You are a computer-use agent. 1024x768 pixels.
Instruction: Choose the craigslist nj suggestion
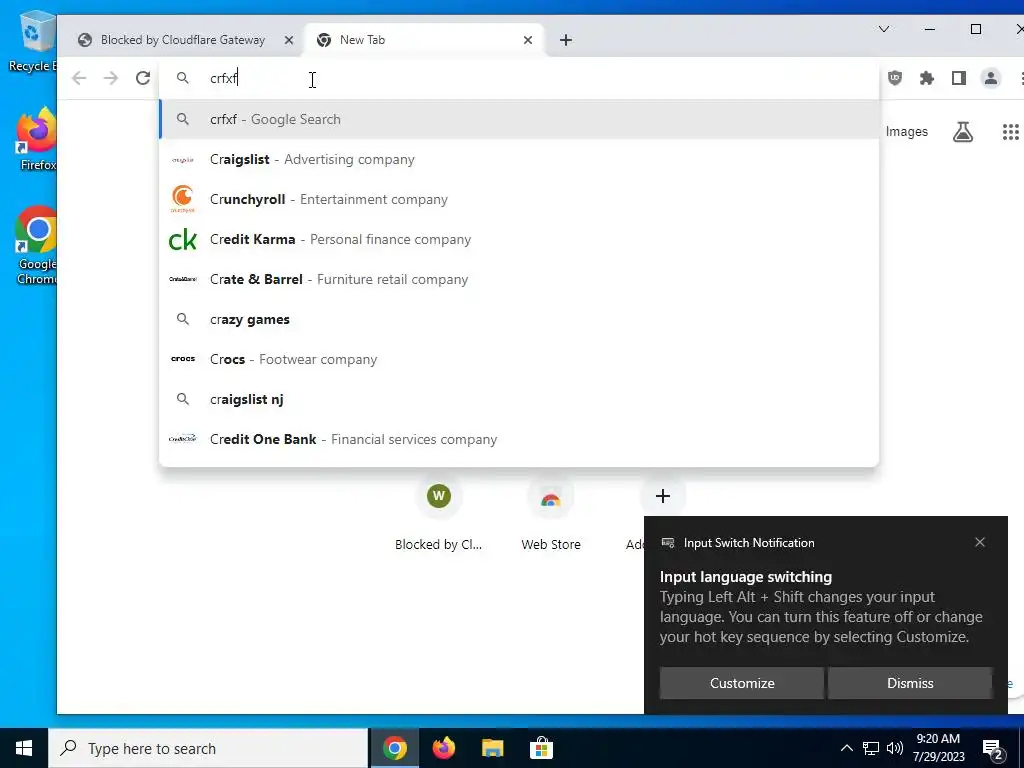pyautogui.click(x=519, y=399)
